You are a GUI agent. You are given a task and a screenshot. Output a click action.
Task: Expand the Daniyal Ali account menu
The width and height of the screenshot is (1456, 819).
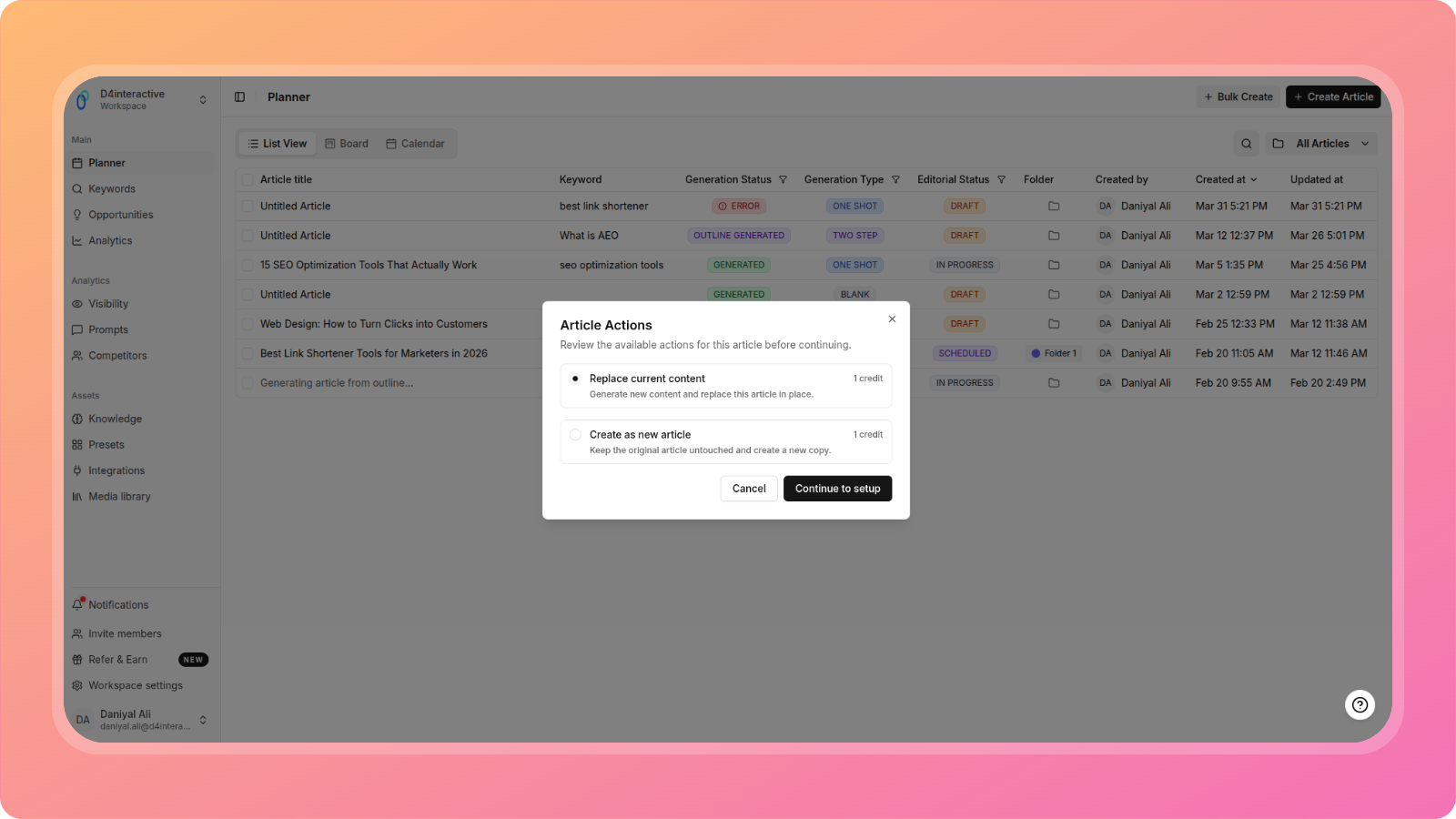pyautogui.click(x=202, y=720)
